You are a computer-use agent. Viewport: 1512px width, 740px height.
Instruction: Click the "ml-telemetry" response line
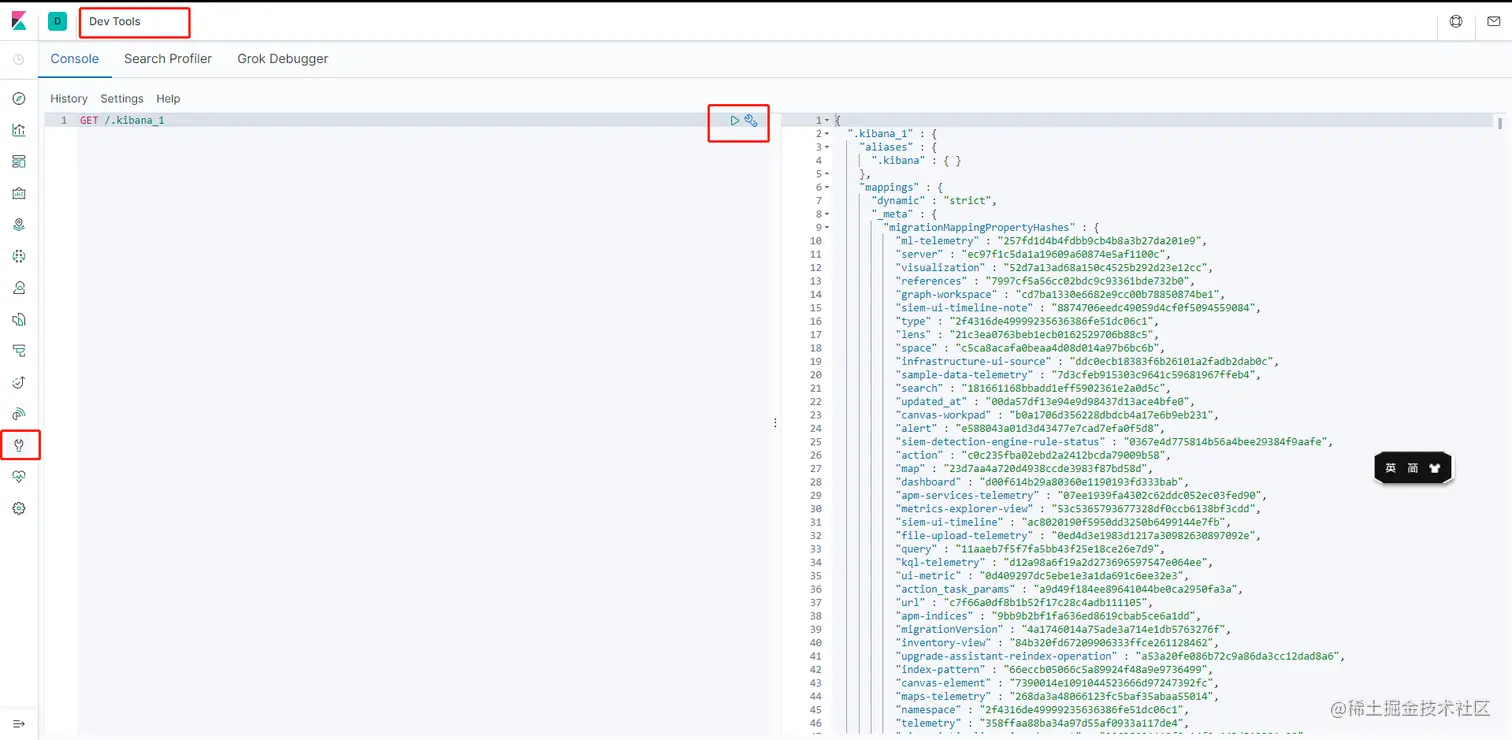pyautogui.click(x=1052, y=241)
